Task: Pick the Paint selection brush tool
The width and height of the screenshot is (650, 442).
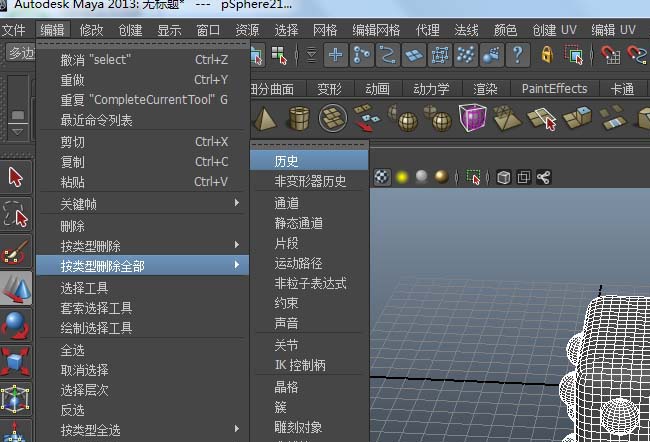Action: (x=16, y=251)
